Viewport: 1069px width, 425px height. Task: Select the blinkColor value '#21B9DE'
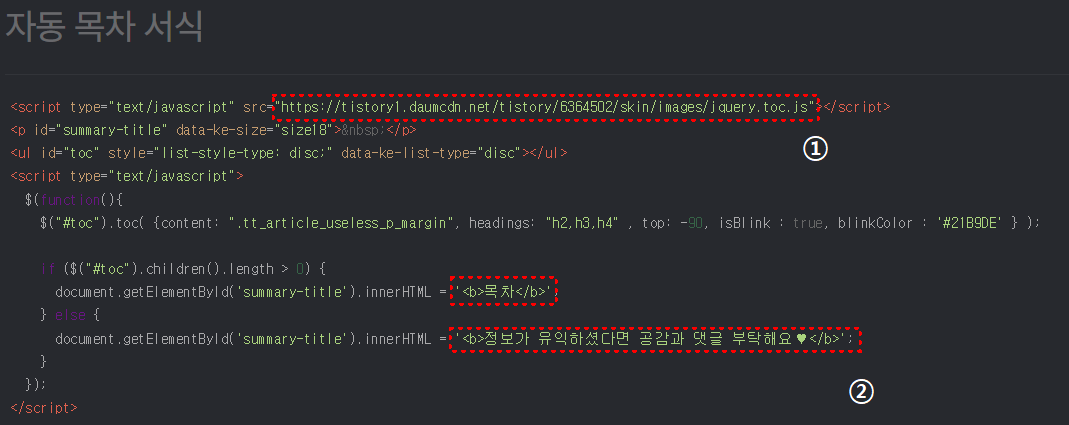pyautogui.click(x=971, y=222)
